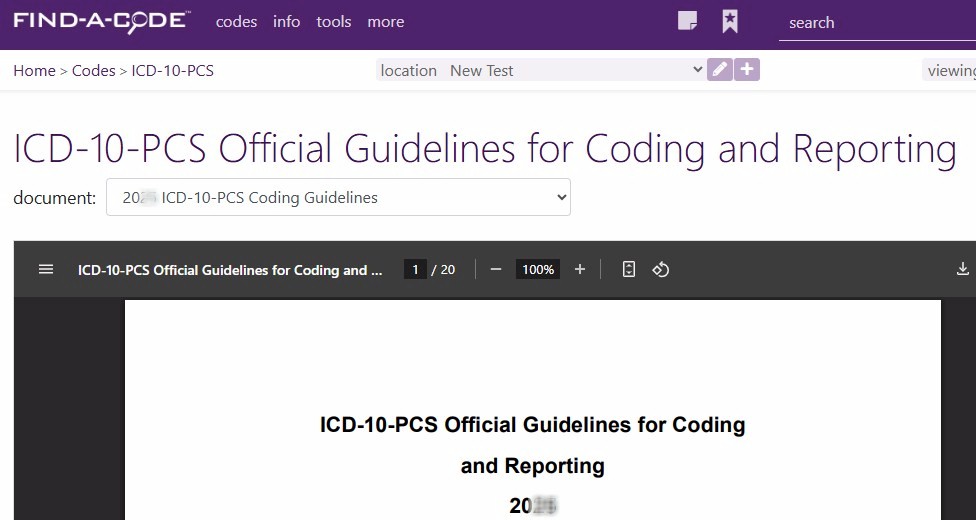Click the Find-A-Code logo
The image size is (976, 520).
point(101,21)
